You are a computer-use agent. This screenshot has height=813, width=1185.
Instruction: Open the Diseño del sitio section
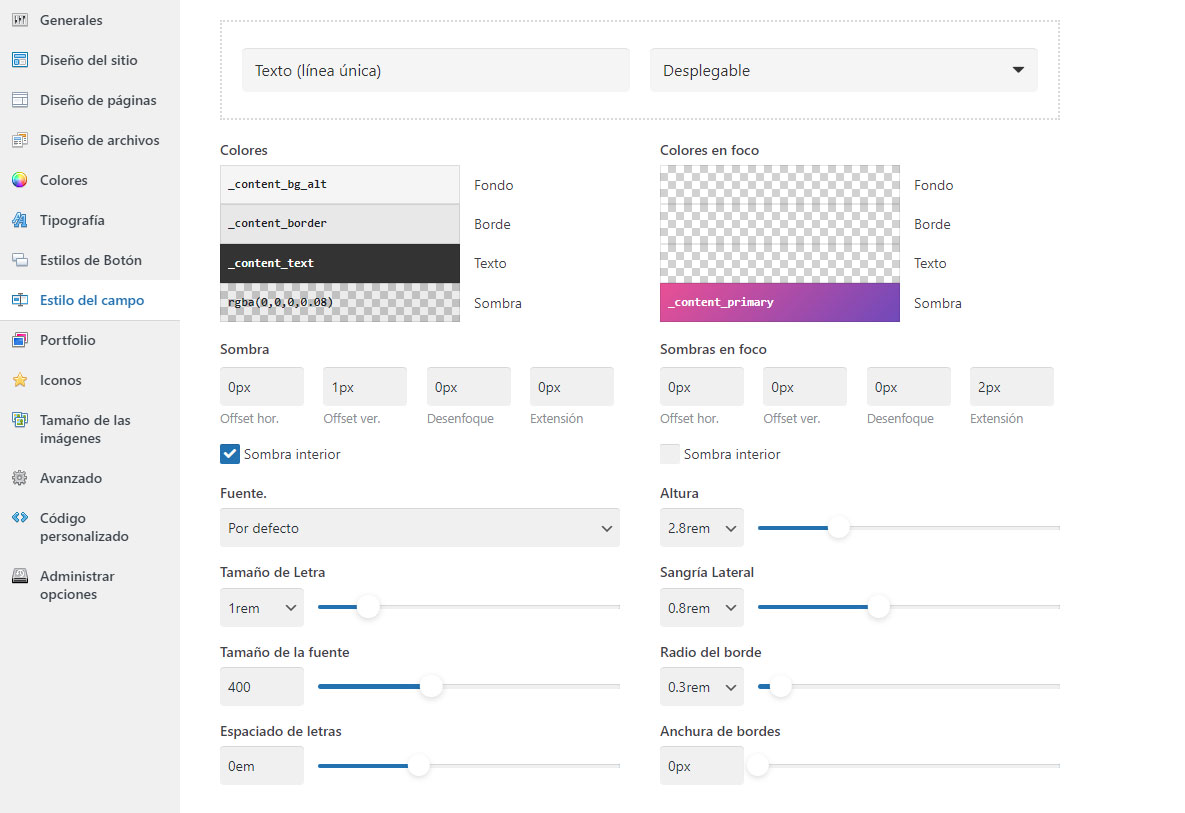click(x=90, y=60)
